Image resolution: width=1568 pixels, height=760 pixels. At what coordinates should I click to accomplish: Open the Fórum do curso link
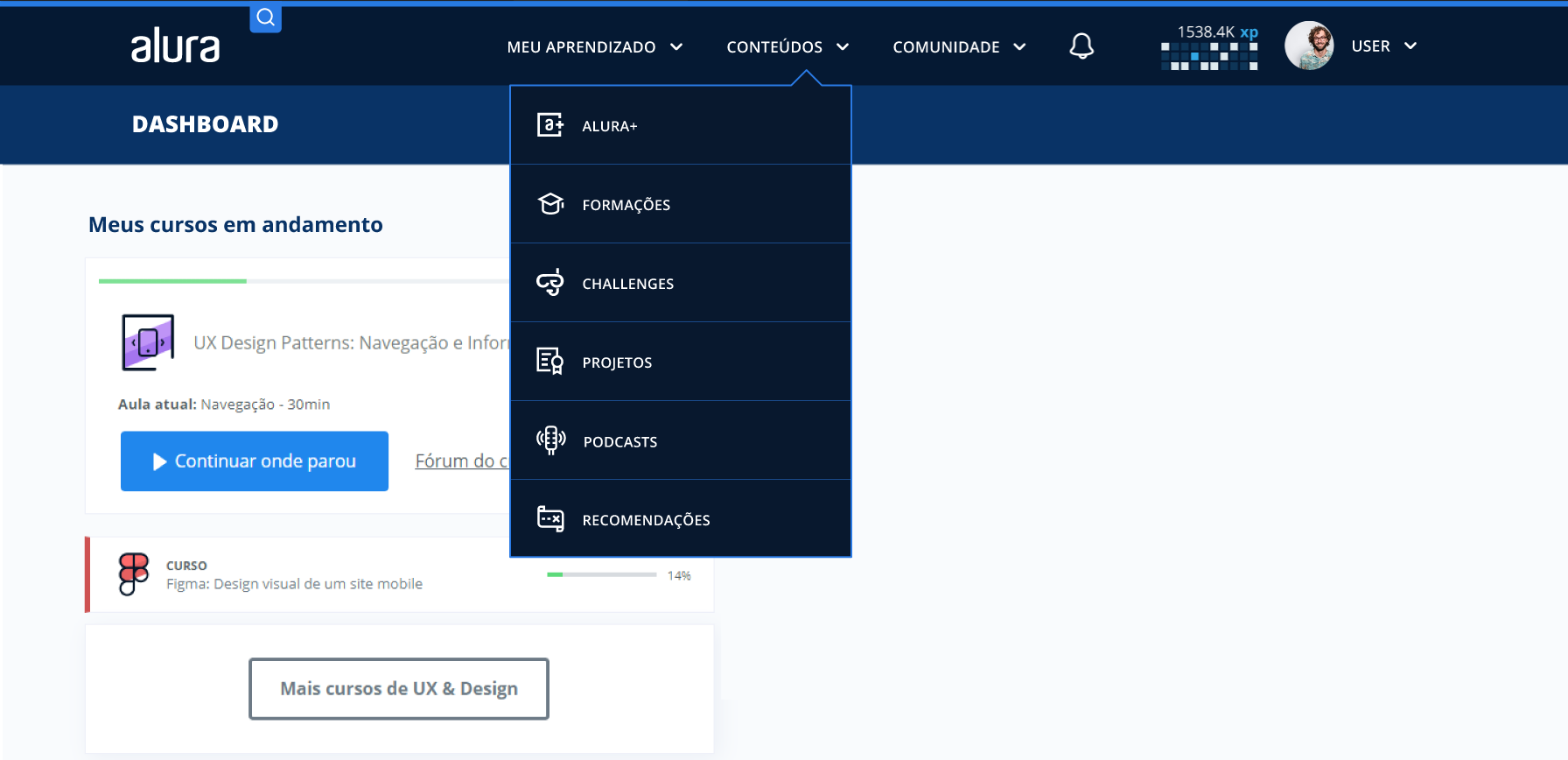(x=462, y=461)
